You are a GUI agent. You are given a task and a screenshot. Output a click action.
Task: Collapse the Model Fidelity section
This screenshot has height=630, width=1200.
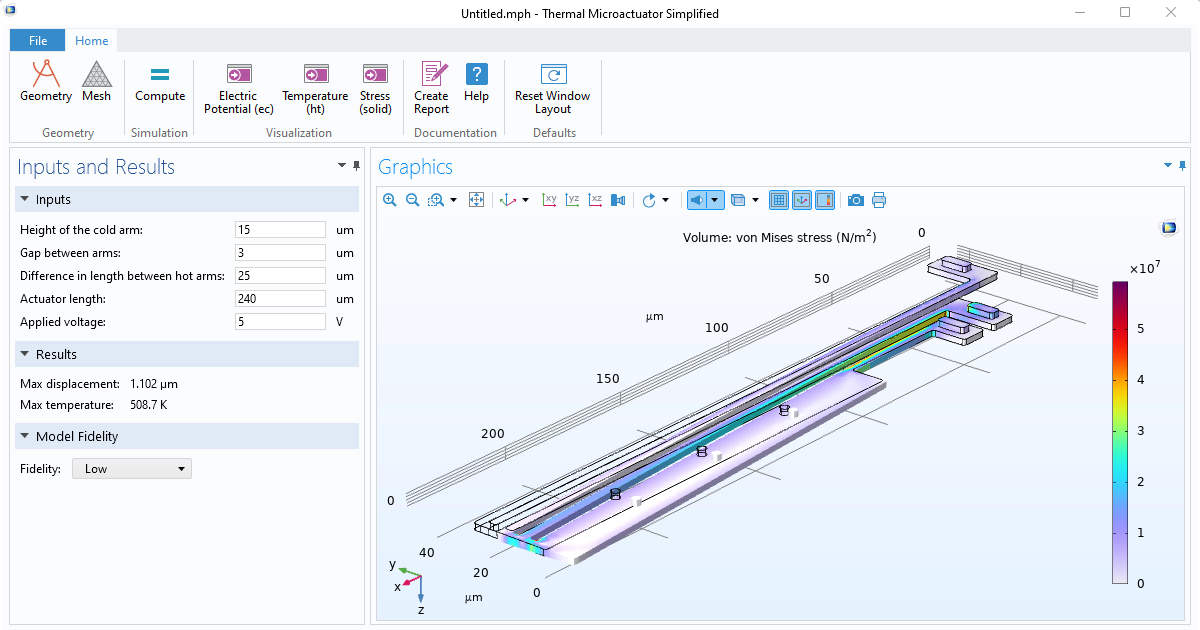pyautogui.click(x=24, y=436)
